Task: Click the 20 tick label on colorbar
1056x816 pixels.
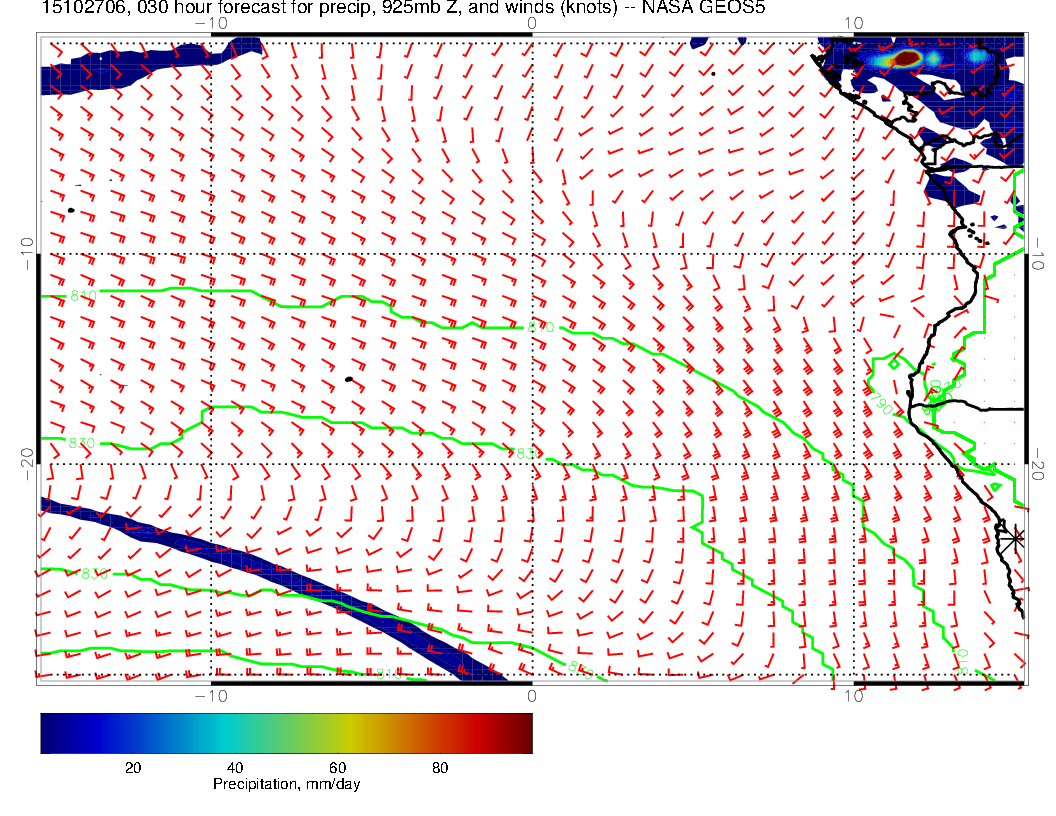Action: (x=132, y=767)
